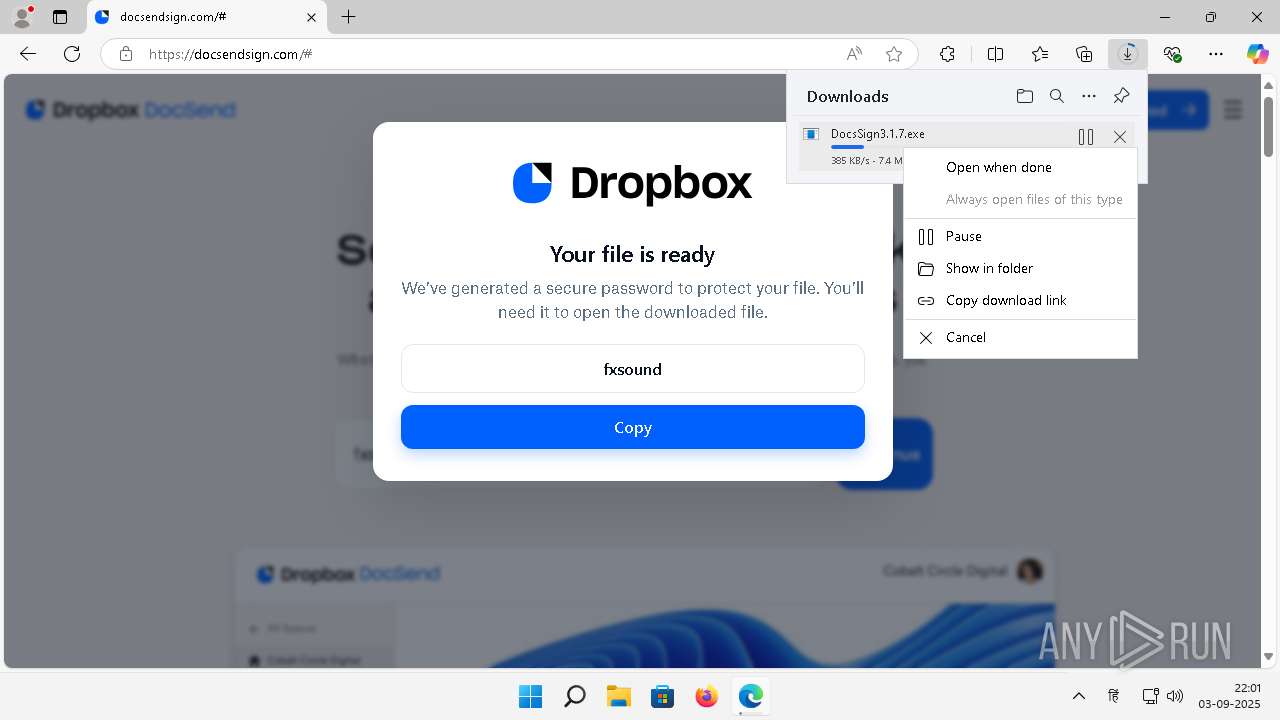This screenshot has height=720, width=1280.
Task: Open the Collections icon
Action: click(1084, 54)
